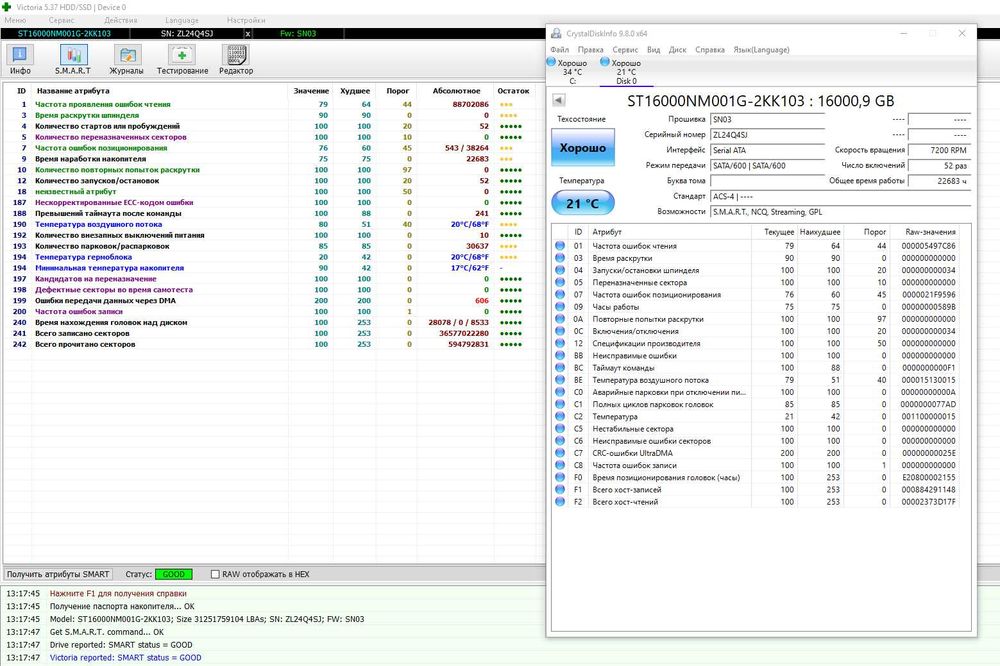Click the status circle for C7 CRC-ошибки row
This screenshot has height=666, width=1000.
coord(560,453)
